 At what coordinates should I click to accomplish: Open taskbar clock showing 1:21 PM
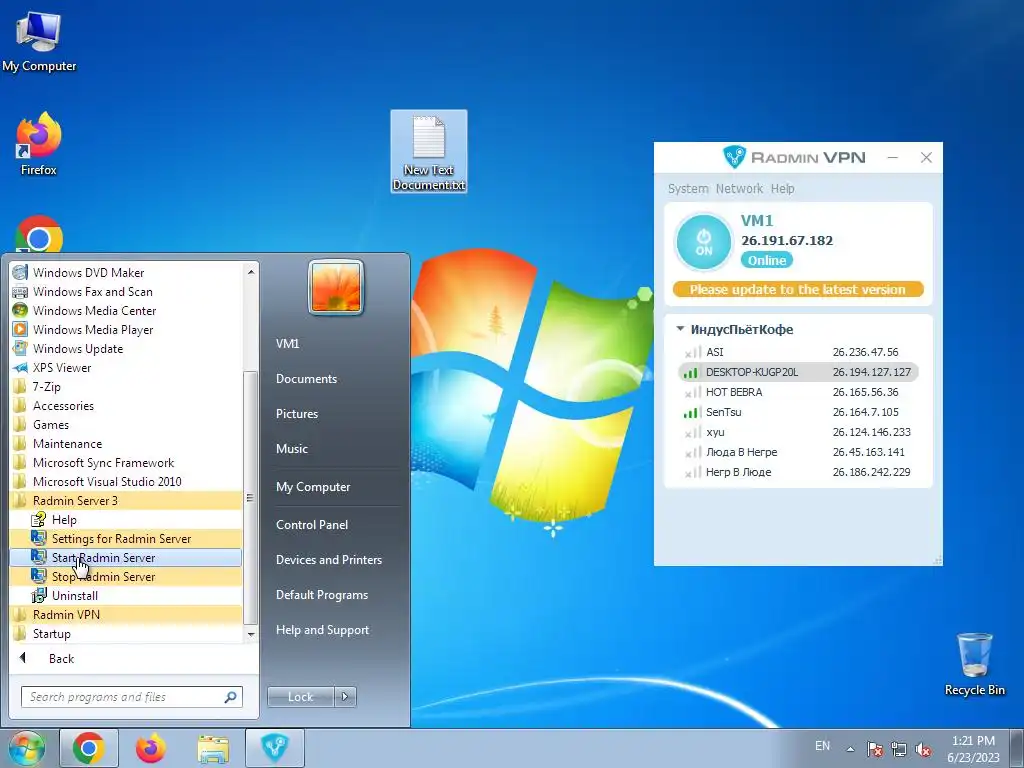tap(973, 748)
